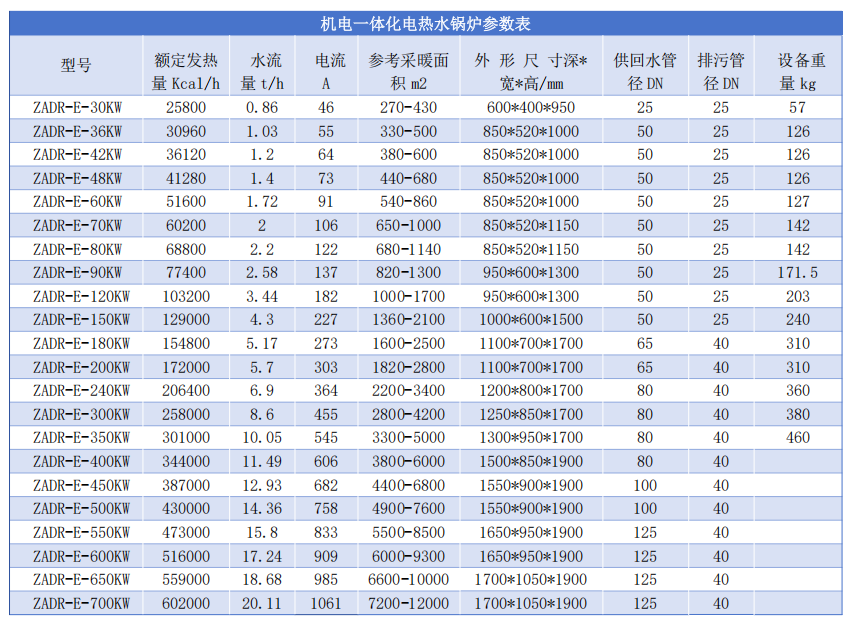Select the water flow value 10.05
854x622 pixels.
click(x=262, y=438)
